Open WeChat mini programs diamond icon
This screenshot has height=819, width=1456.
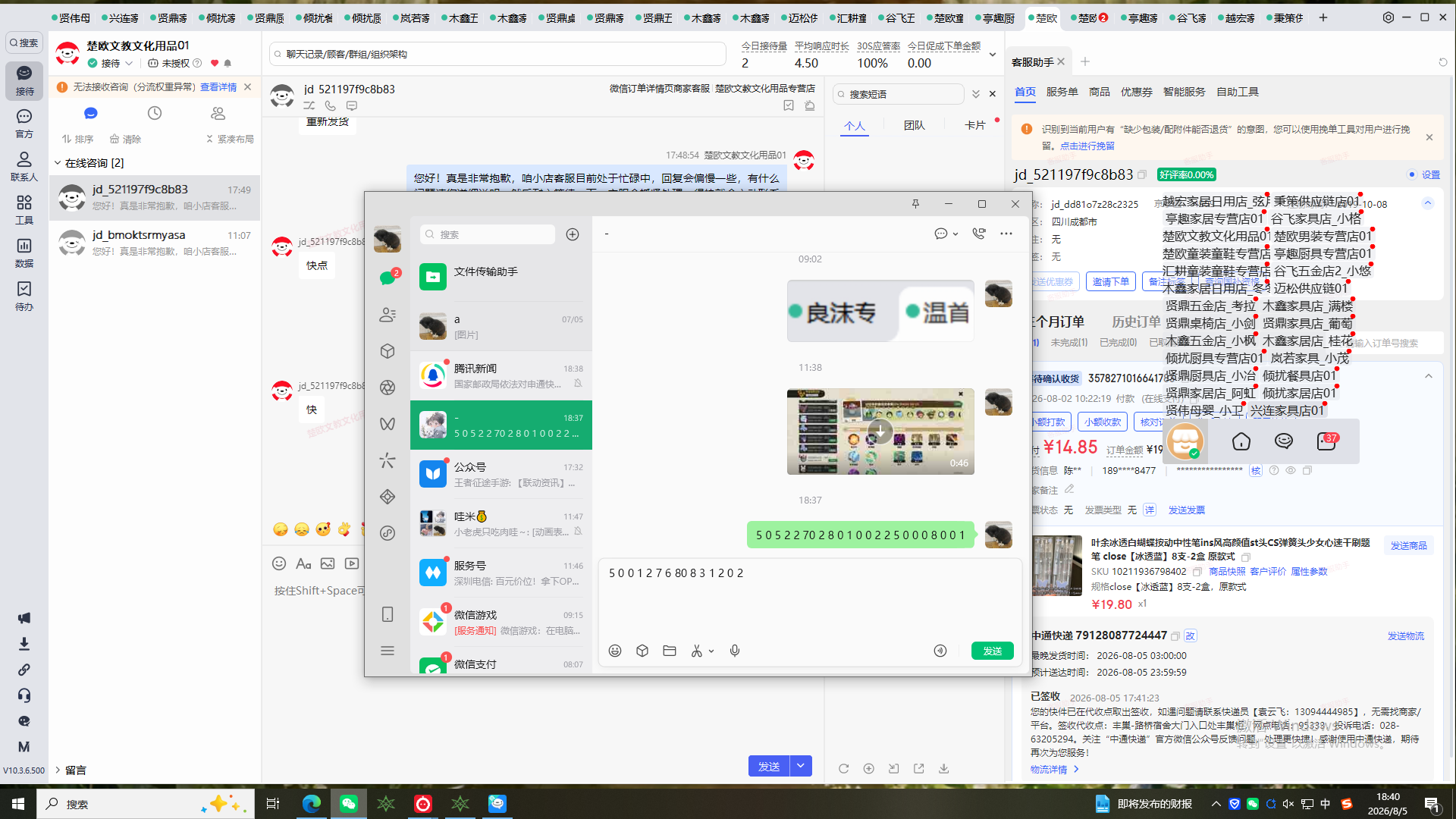click(x=388, y=497)
